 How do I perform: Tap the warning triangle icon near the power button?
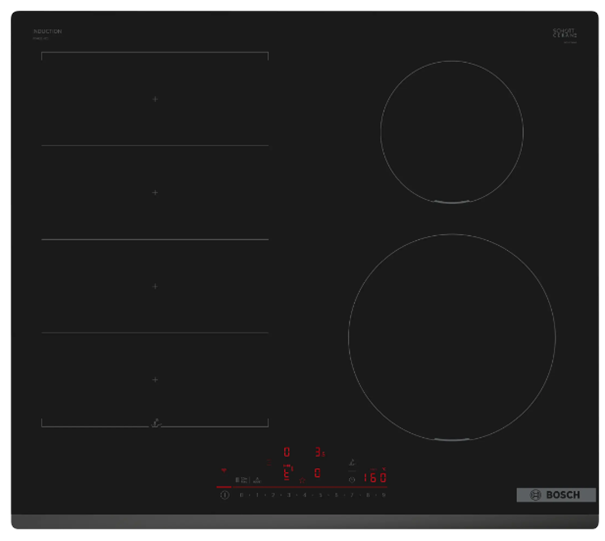coord(257,480)
